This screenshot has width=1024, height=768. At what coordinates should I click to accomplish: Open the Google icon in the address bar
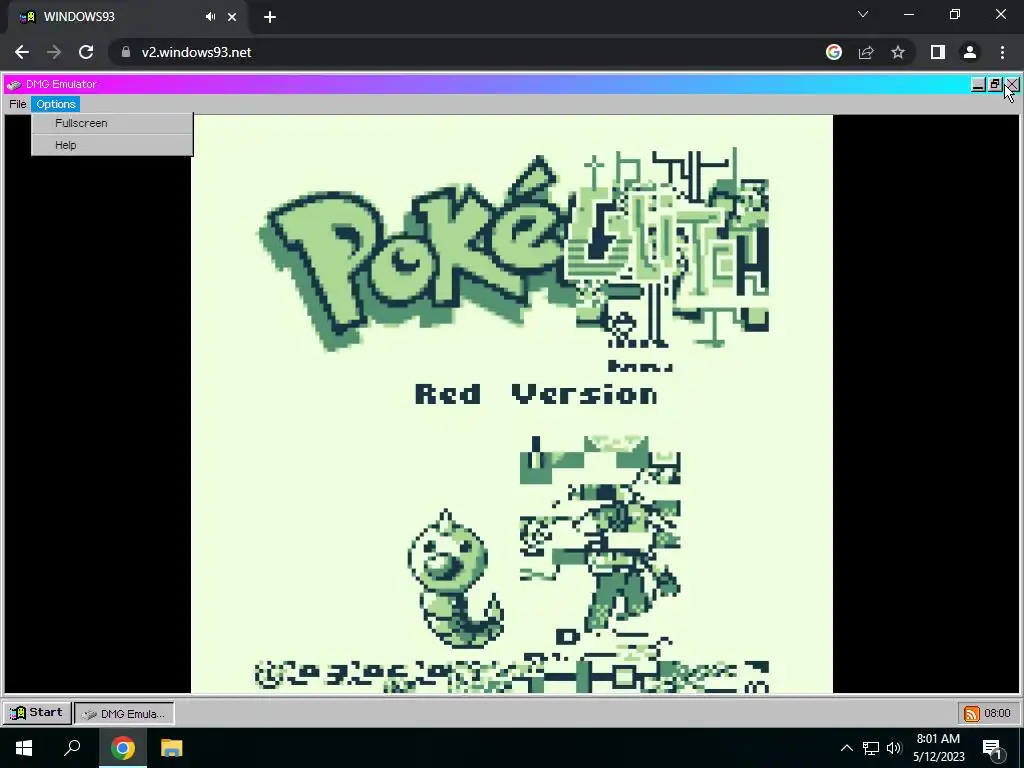pyautogui.click(x=833, y=52)
